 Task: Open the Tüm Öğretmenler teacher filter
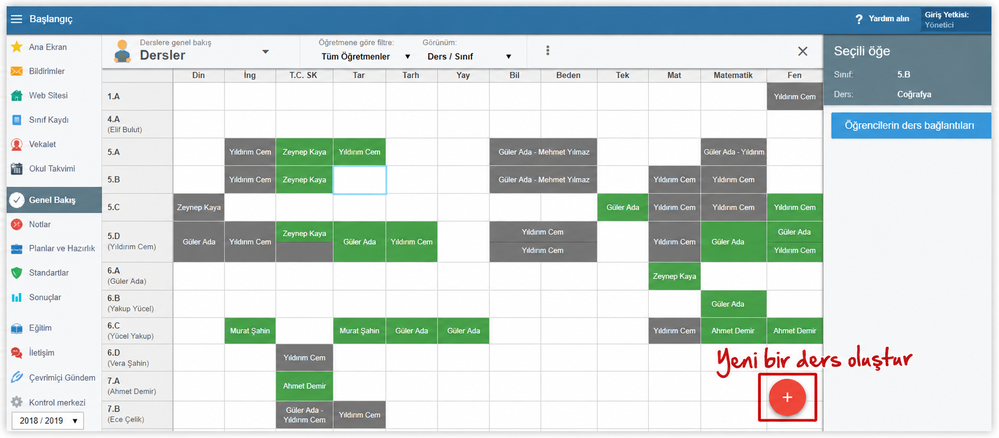click(364, 56)
